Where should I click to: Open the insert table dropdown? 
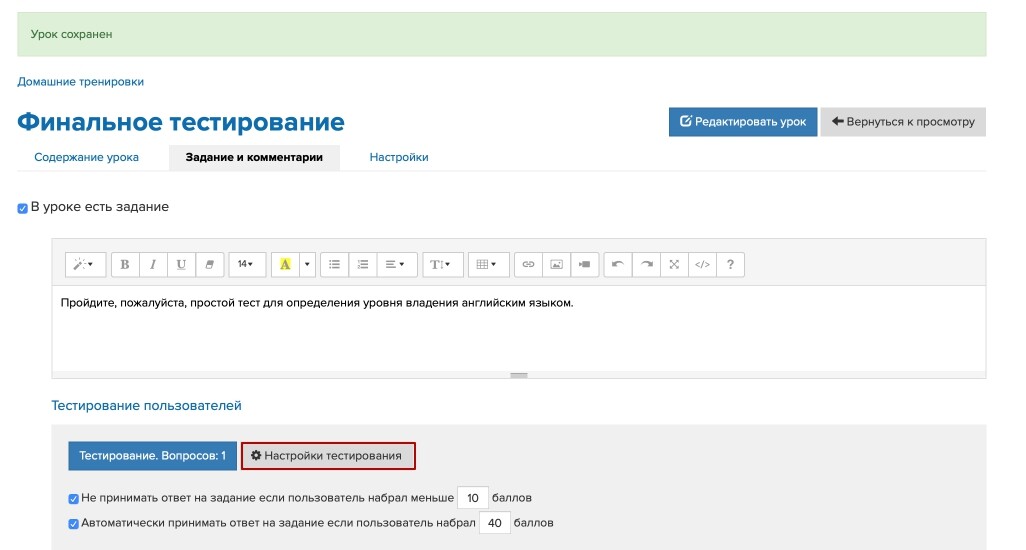(488, 264)
